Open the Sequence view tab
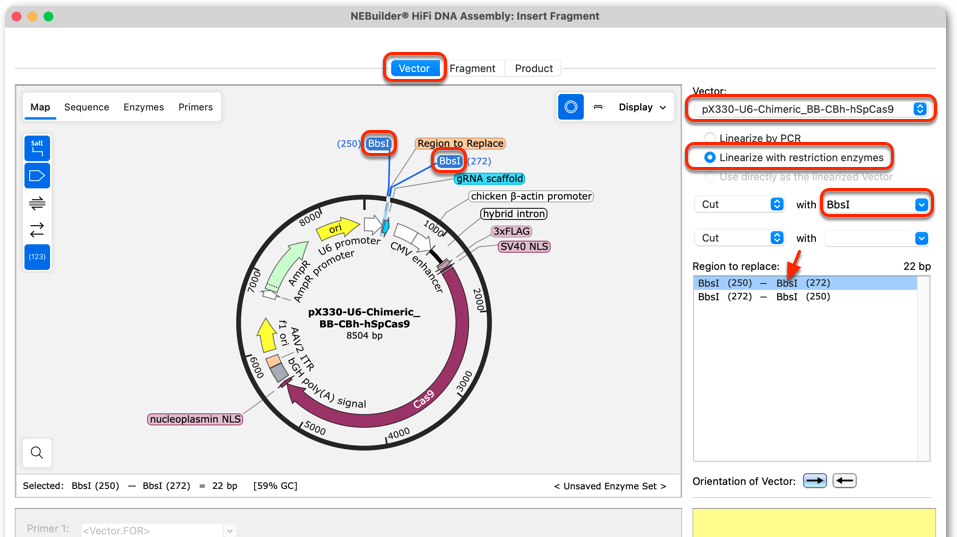957x537 pixels. pyautogui.click(x=87, y=107)
